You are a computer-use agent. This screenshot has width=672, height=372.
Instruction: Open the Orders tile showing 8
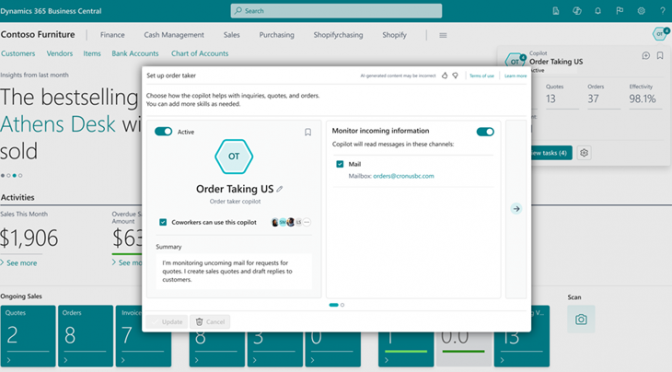85,336
